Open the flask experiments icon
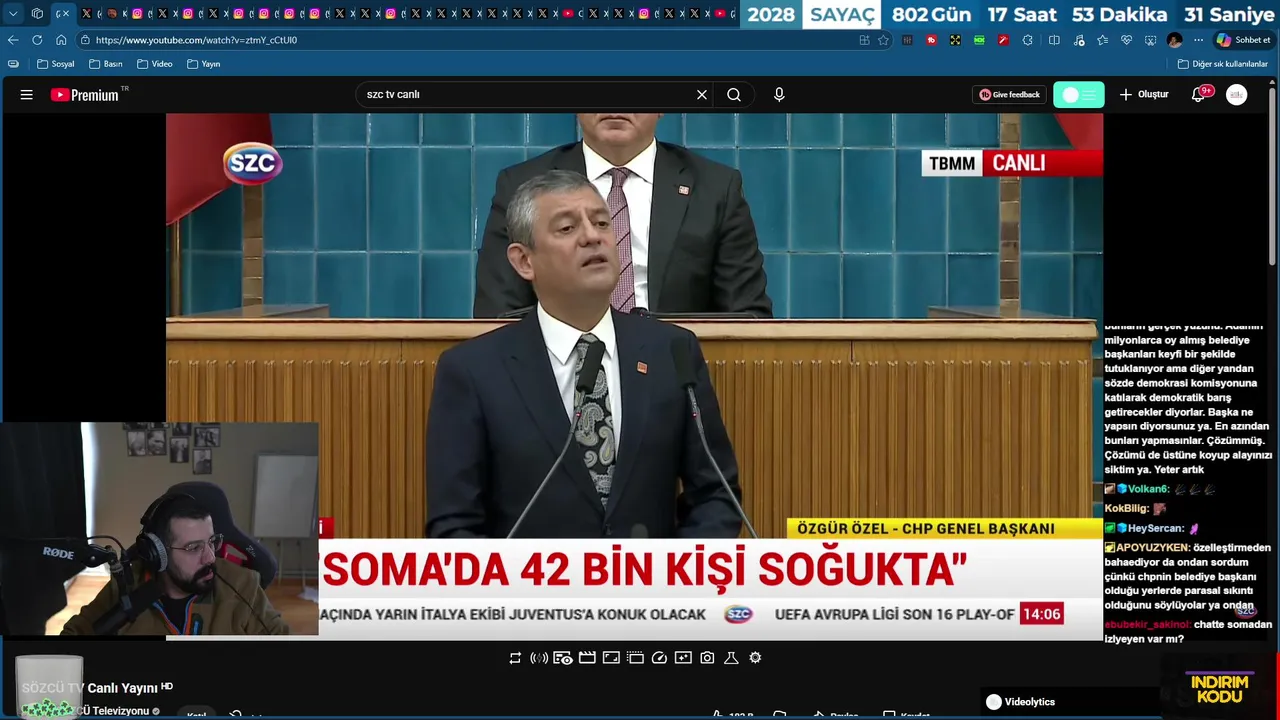 click(731, 658)
